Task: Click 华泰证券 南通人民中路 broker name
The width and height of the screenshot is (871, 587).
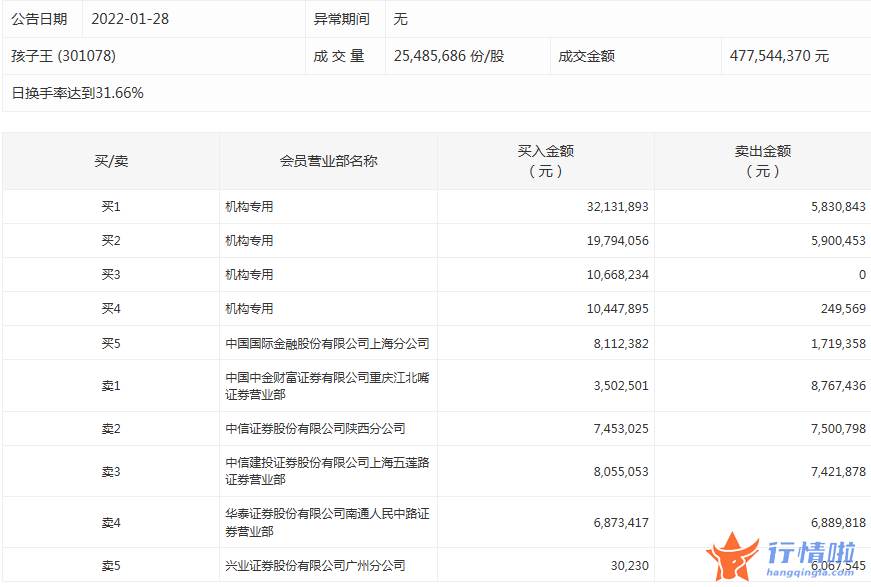Action: (327, 523)
